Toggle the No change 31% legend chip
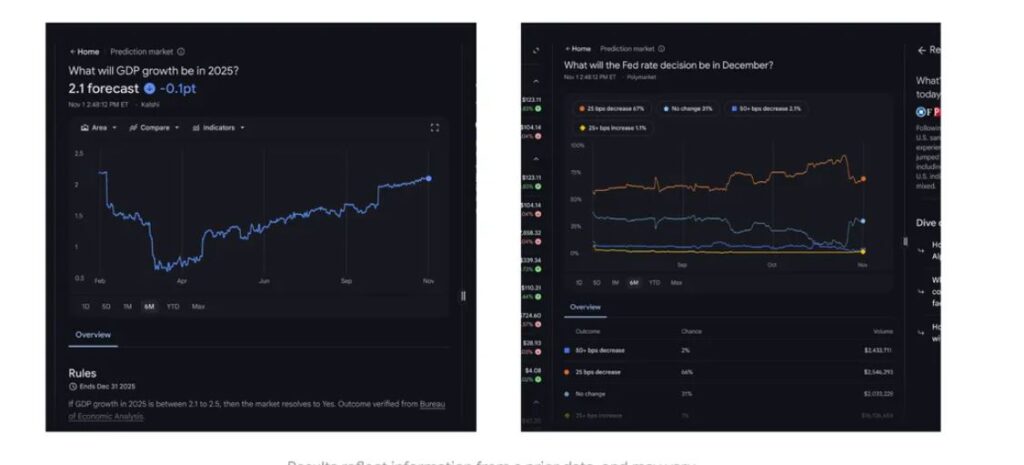1024x465 pixels. (x=691, y=108)
